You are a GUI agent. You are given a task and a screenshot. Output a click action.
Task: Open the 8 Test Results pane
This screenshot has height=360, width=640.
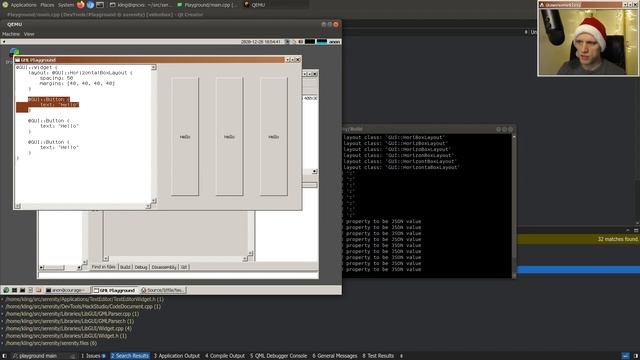(x=378, y=356)
